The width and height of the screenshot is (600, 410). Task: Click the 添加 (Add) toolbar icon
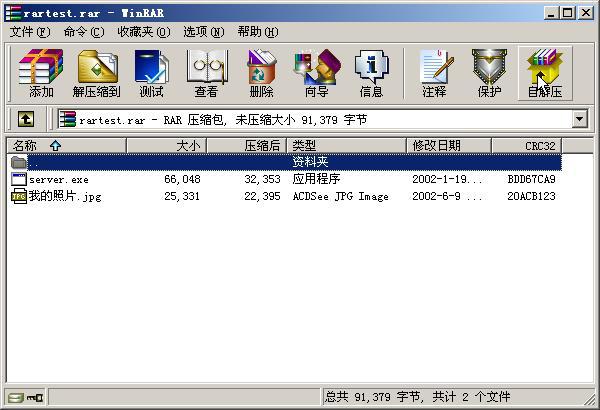click(41, 73)
